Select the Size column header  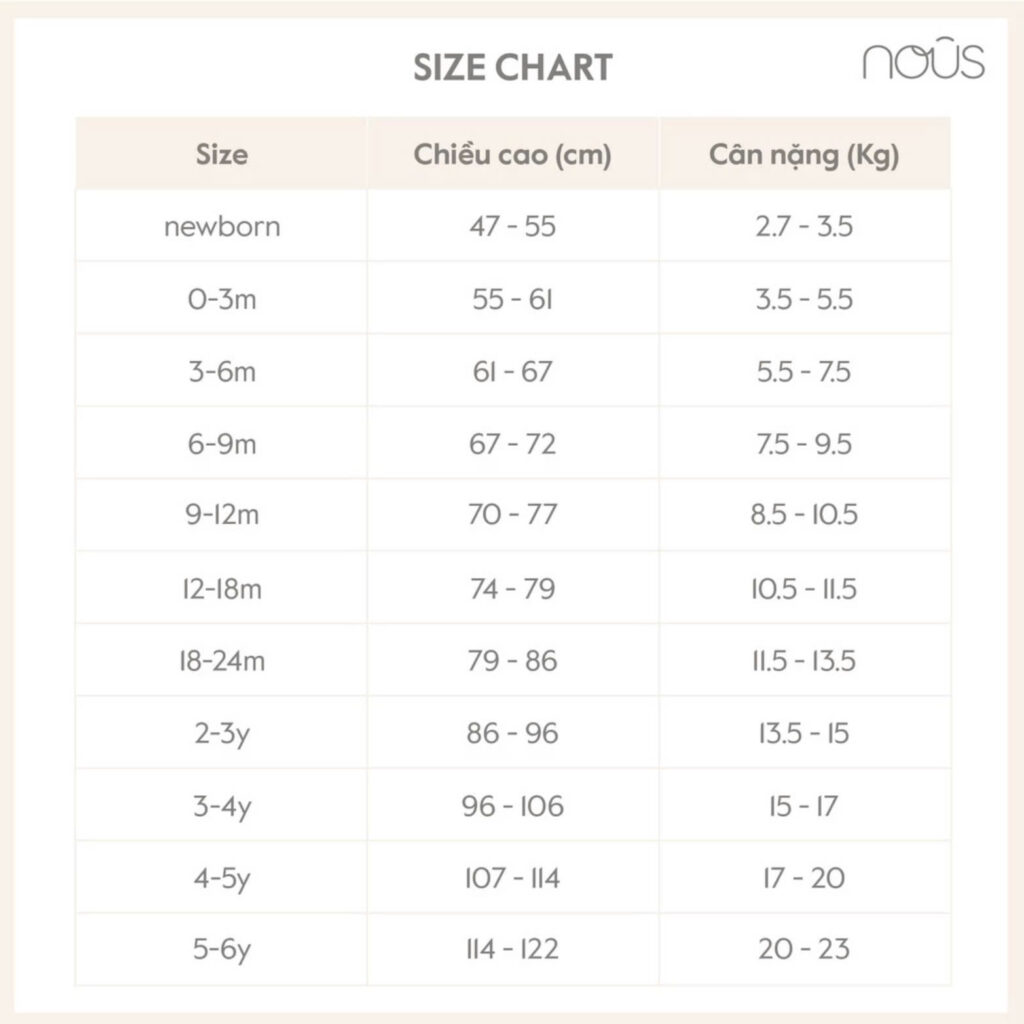222,155
